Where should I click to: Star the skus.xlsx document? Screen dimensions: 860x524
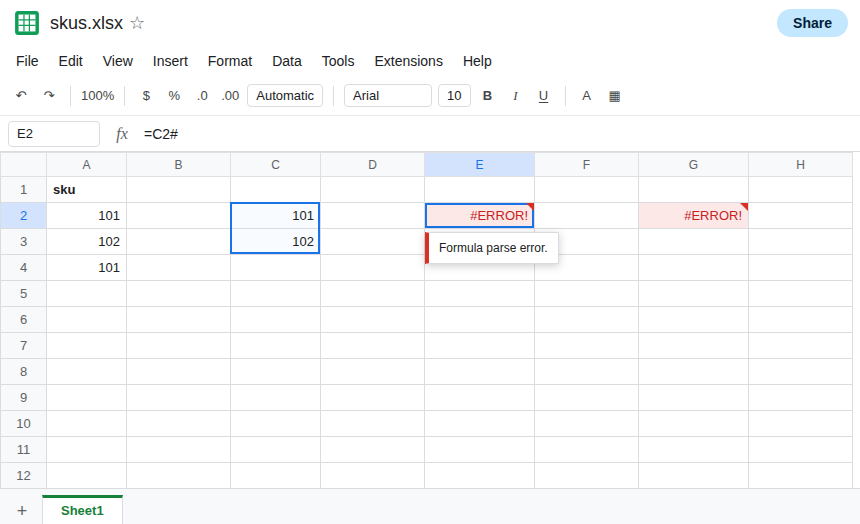[x=137, y=23]
